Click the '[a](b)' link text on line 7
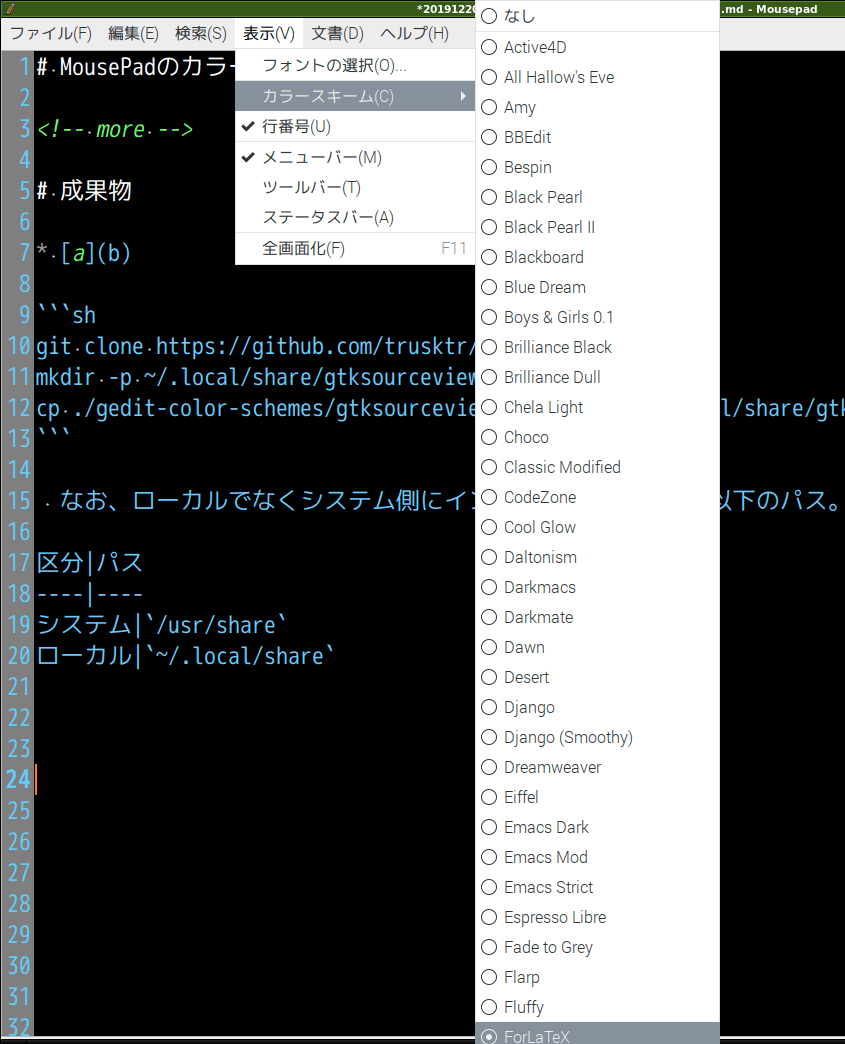The image size is (845, 1044). click(95, 253)
